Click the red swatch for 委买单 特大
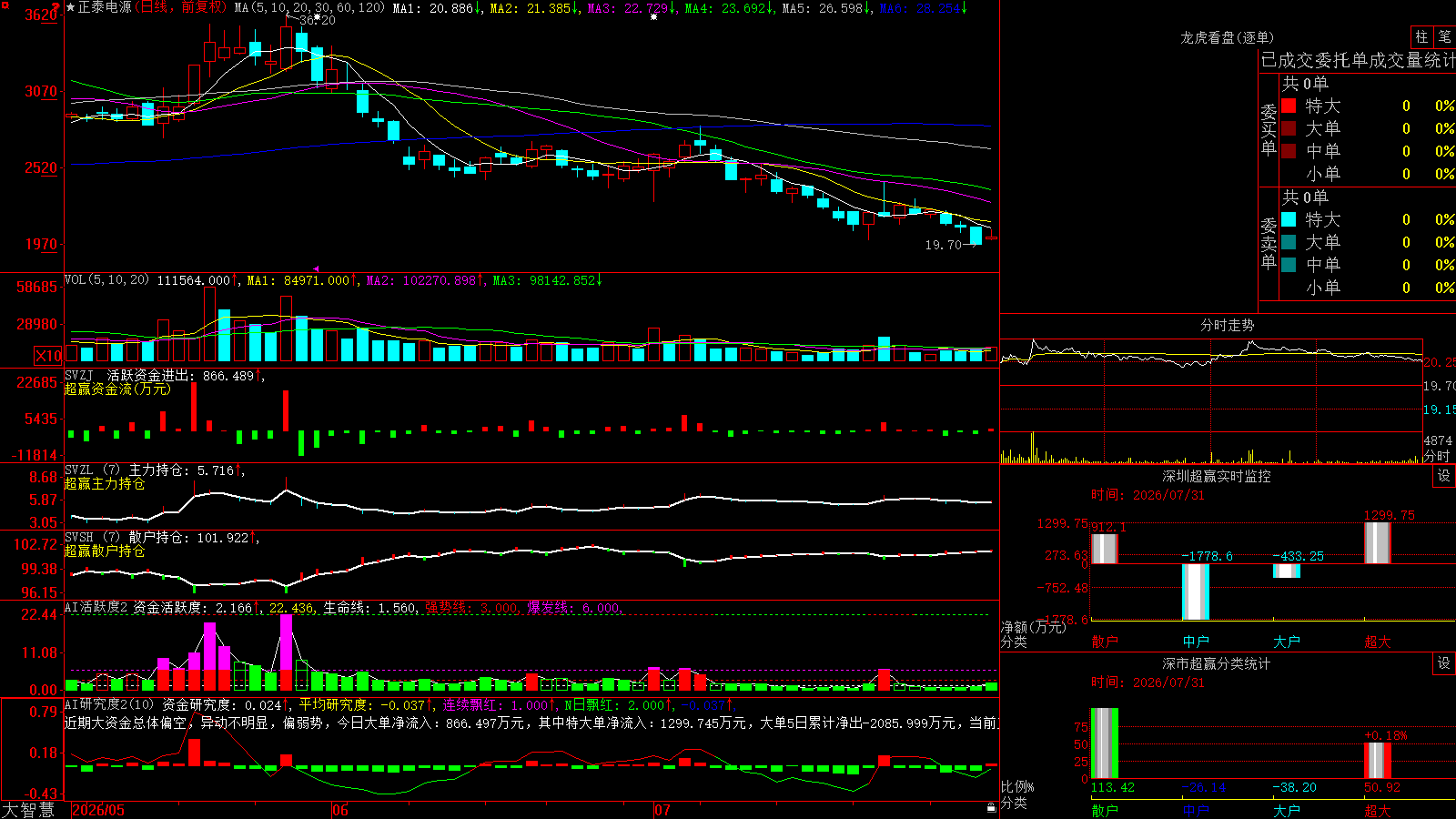The height and width of the screenshot is (819, 1456). (x=1289, y=106)
